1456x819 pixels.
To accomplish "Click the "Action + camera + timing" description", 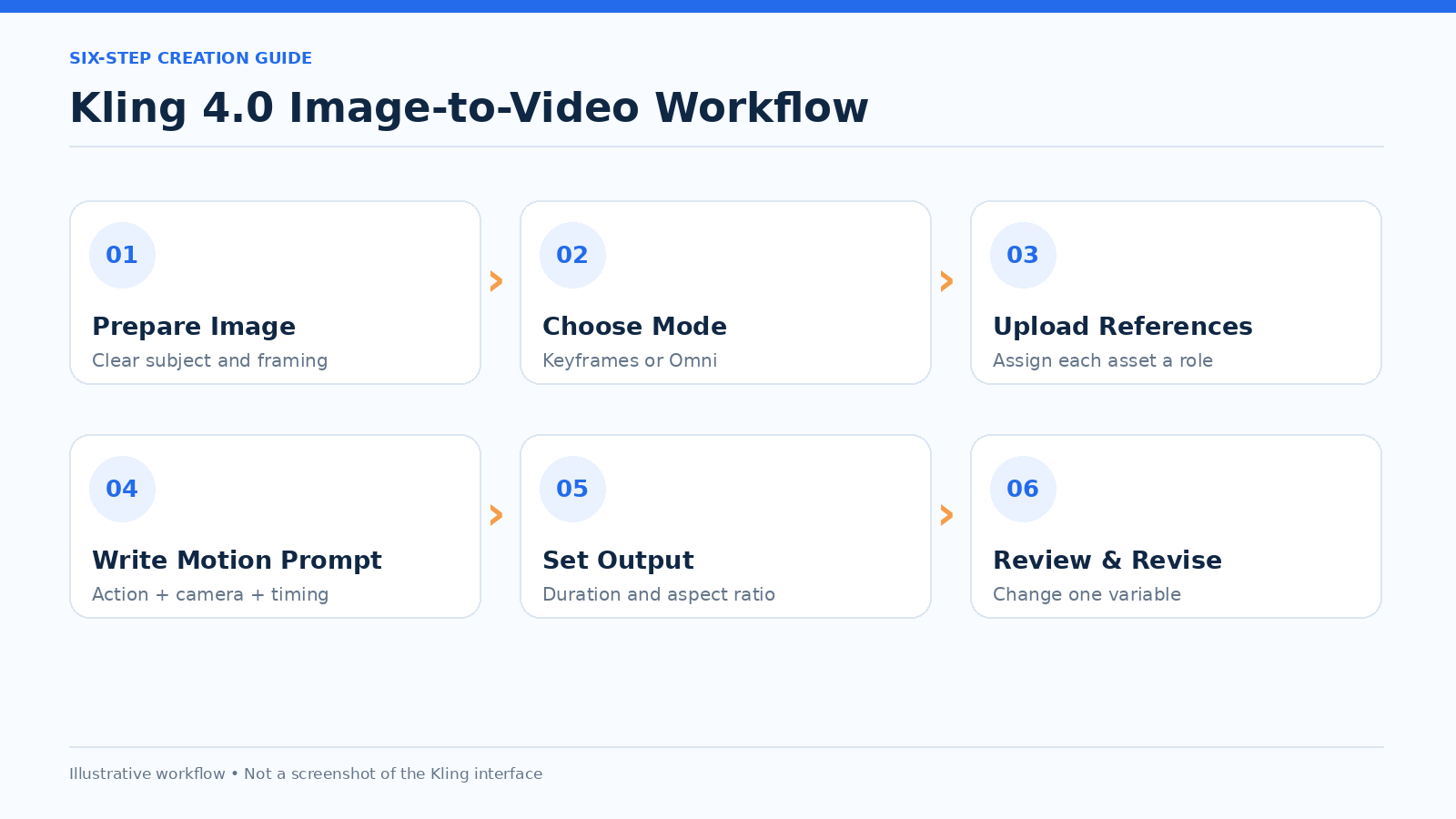I will (x=210, y=595).
